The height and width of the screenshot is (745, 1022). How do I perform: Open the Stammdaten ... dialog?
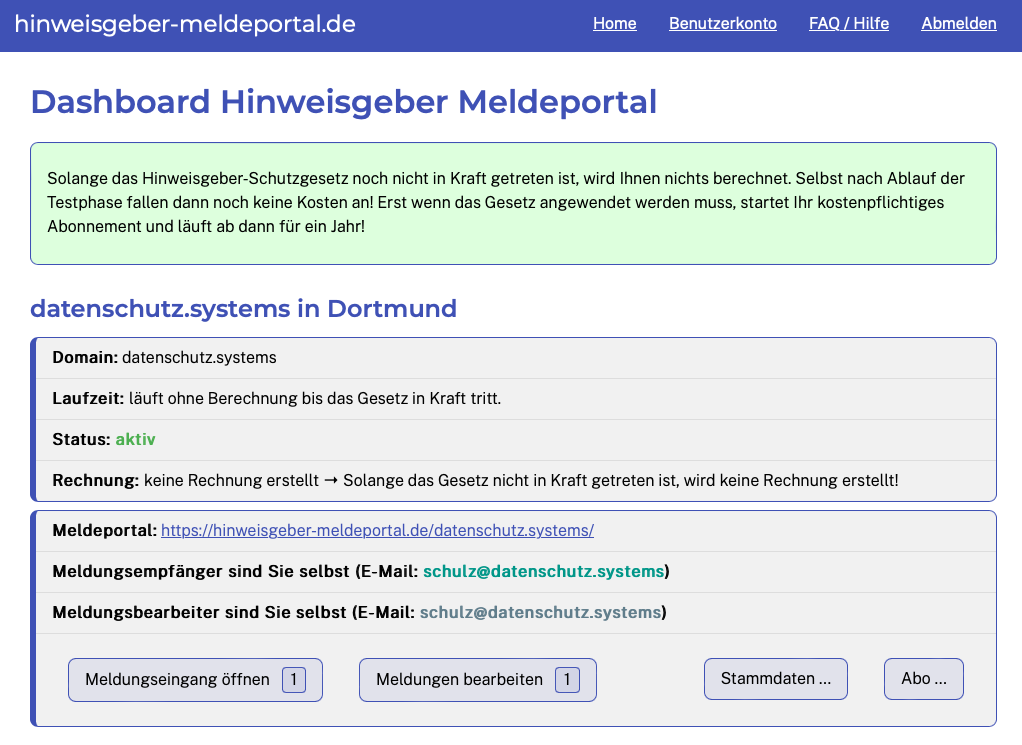coord(775,679)
